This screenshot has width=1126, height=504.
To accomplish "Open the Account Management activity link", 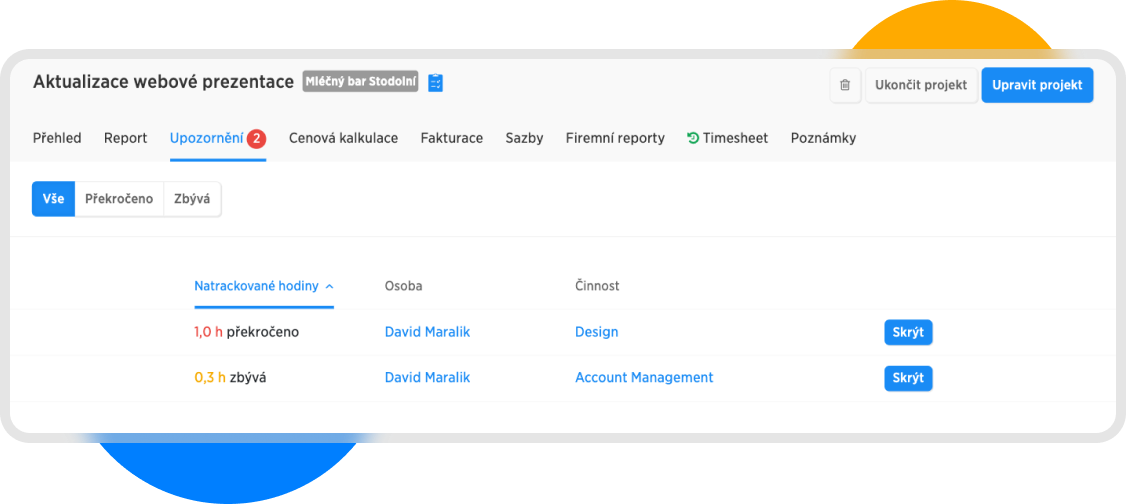I will [x=644, y=378].
